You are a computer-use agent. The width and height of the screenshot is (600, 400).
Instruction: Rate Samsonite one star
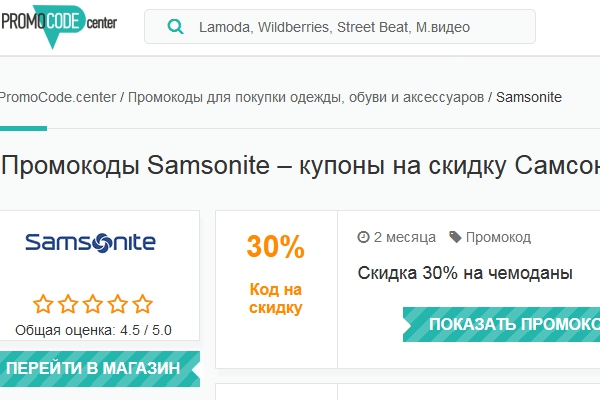click(43, 304)
